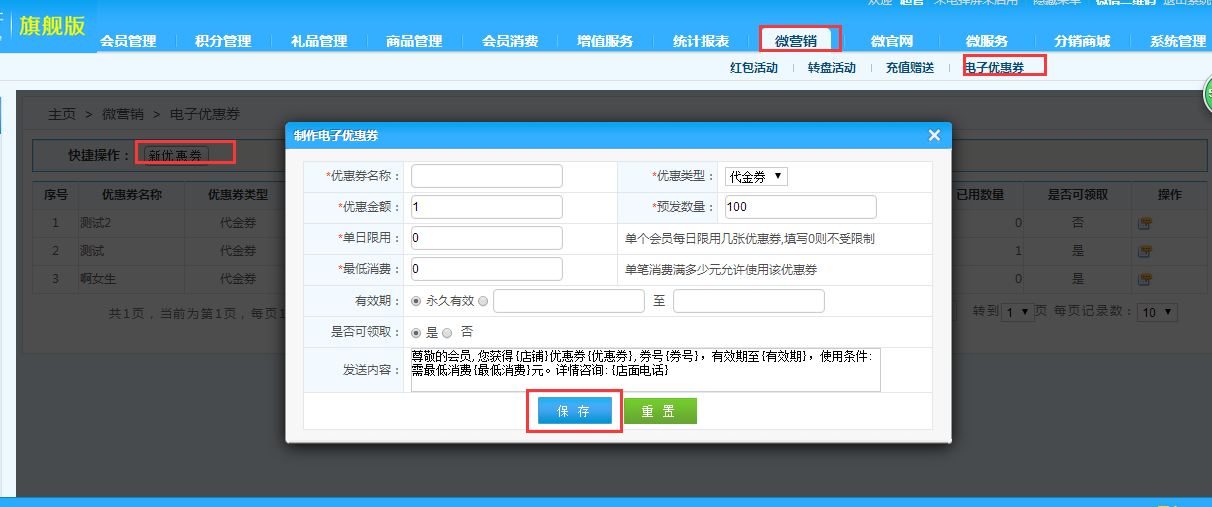Select the custom date range radio button
Image resolution: width=1212 pixels, height=507 pixels.
(x=483, y=301)
